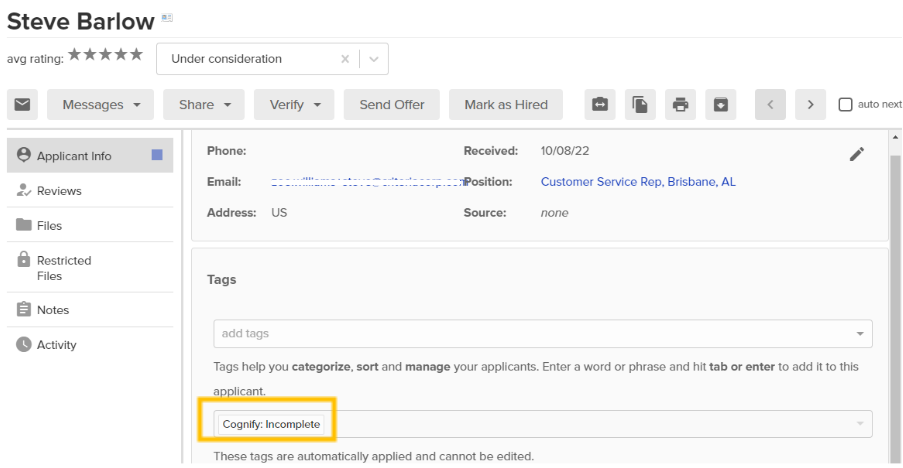Image resolution: width=903 pixels, height=468 pixels.
Task: Click the Send Offer button
Action: pyautogui.click(x=392, y=105)
